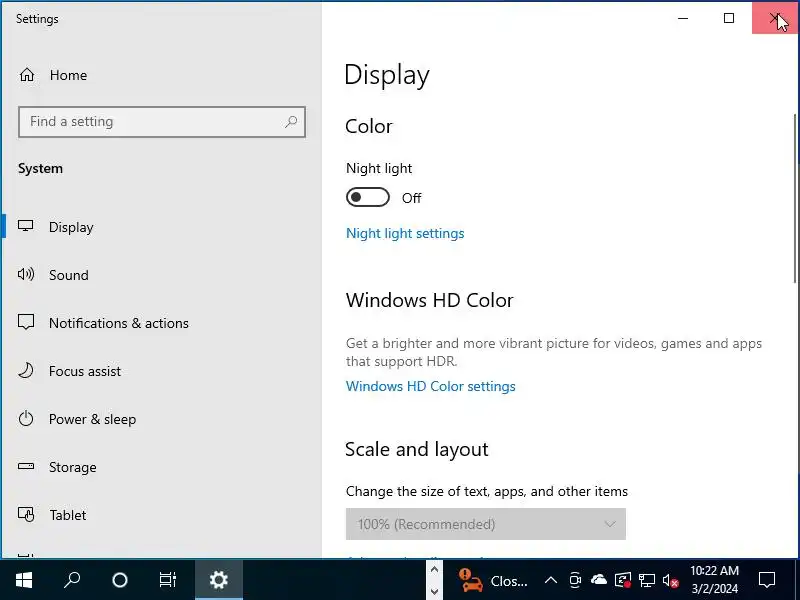
Task: Select the Storage drive icon
Action: 26,466
